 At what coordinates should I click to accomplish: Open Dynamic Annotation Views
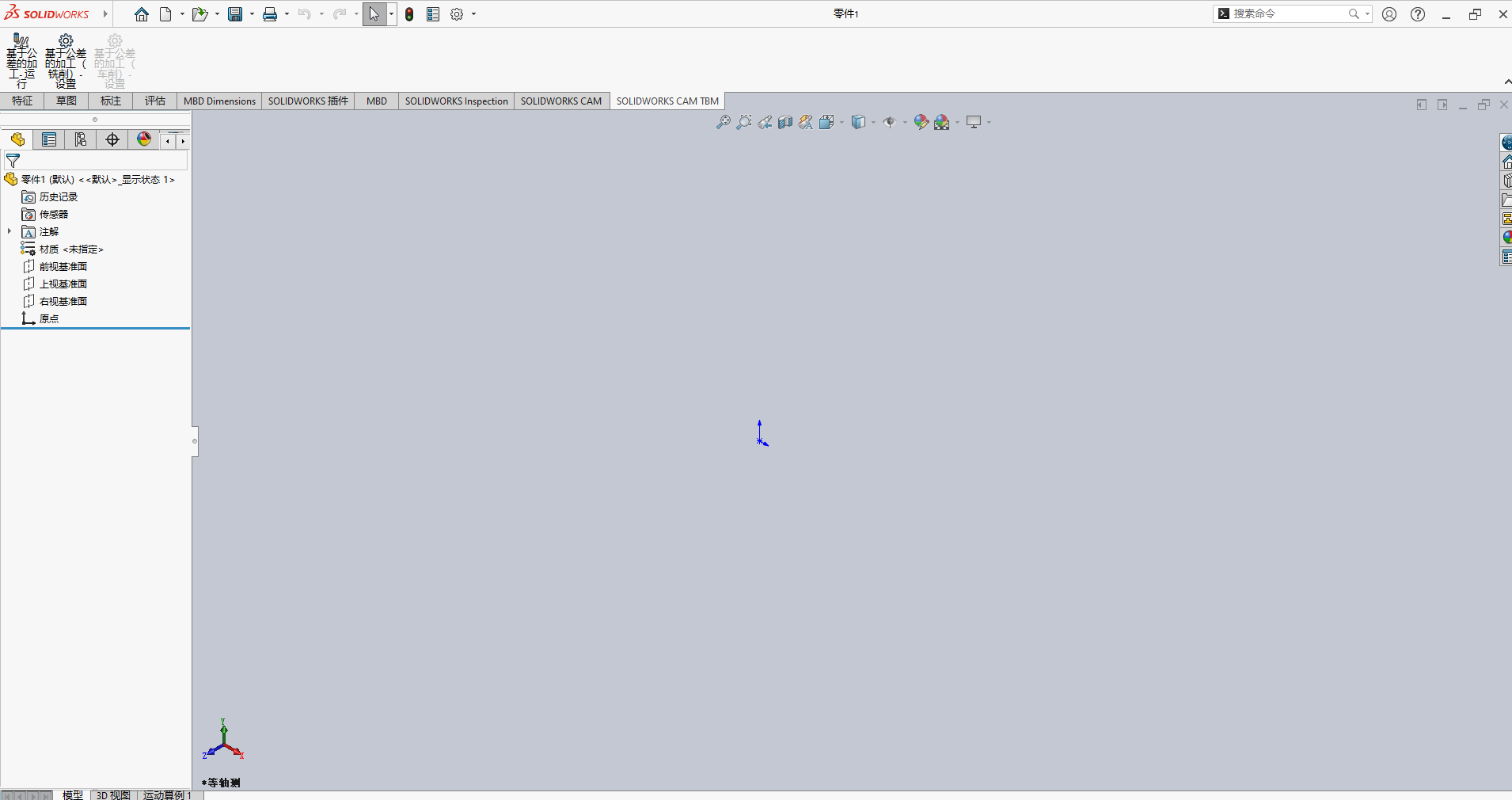click(x=806, y=122)
